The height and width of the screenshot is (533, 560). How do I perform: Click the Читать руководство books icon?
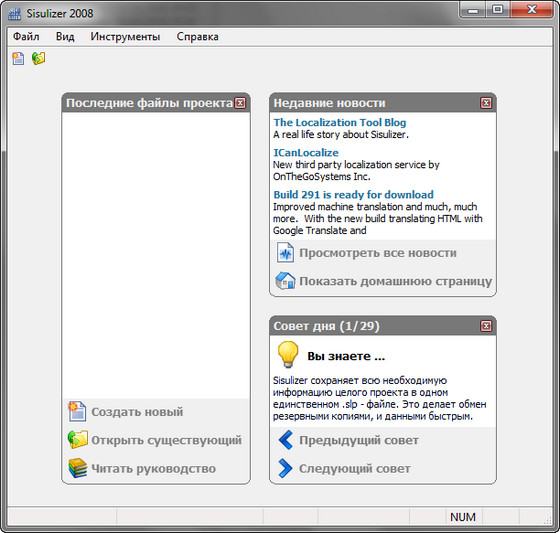click(x=78, y=468)
